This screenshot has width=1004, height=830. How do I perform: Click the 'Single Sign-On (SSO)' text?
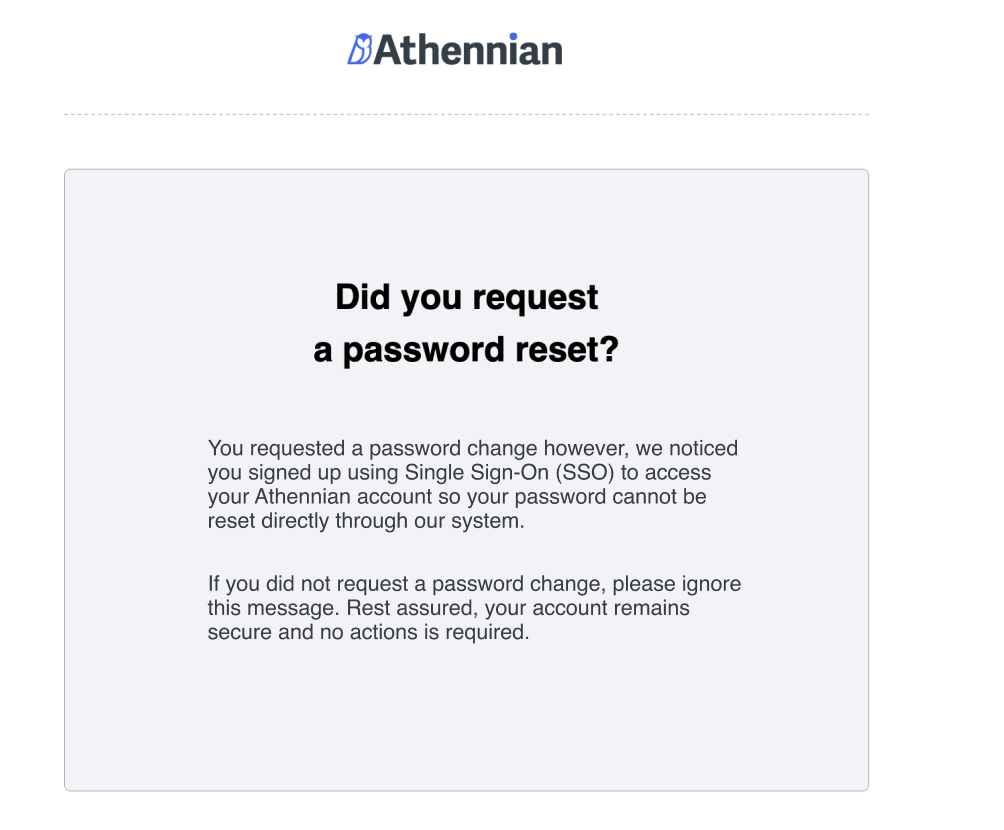[510, 472]
